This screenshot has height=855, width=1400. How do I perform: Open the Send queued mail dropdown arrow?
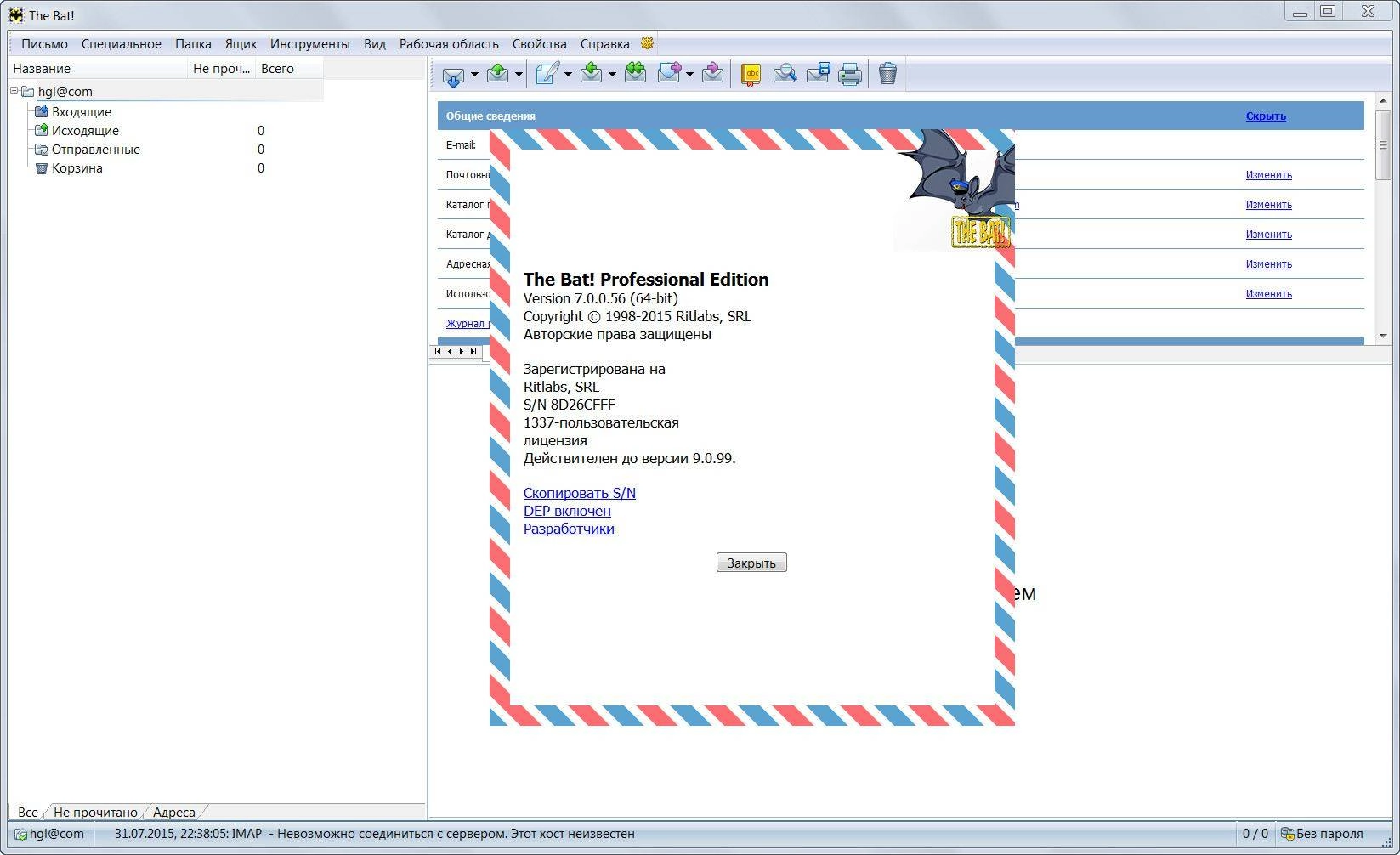coord(518,75)
